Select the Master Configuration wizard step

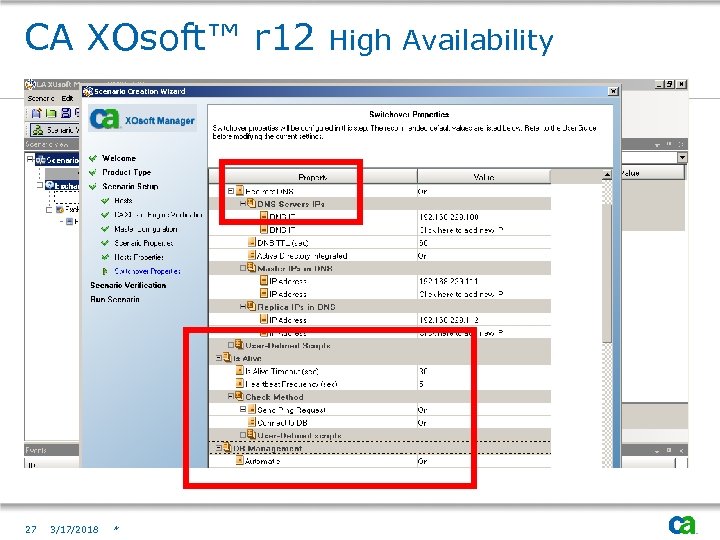[x=146, y=229]
